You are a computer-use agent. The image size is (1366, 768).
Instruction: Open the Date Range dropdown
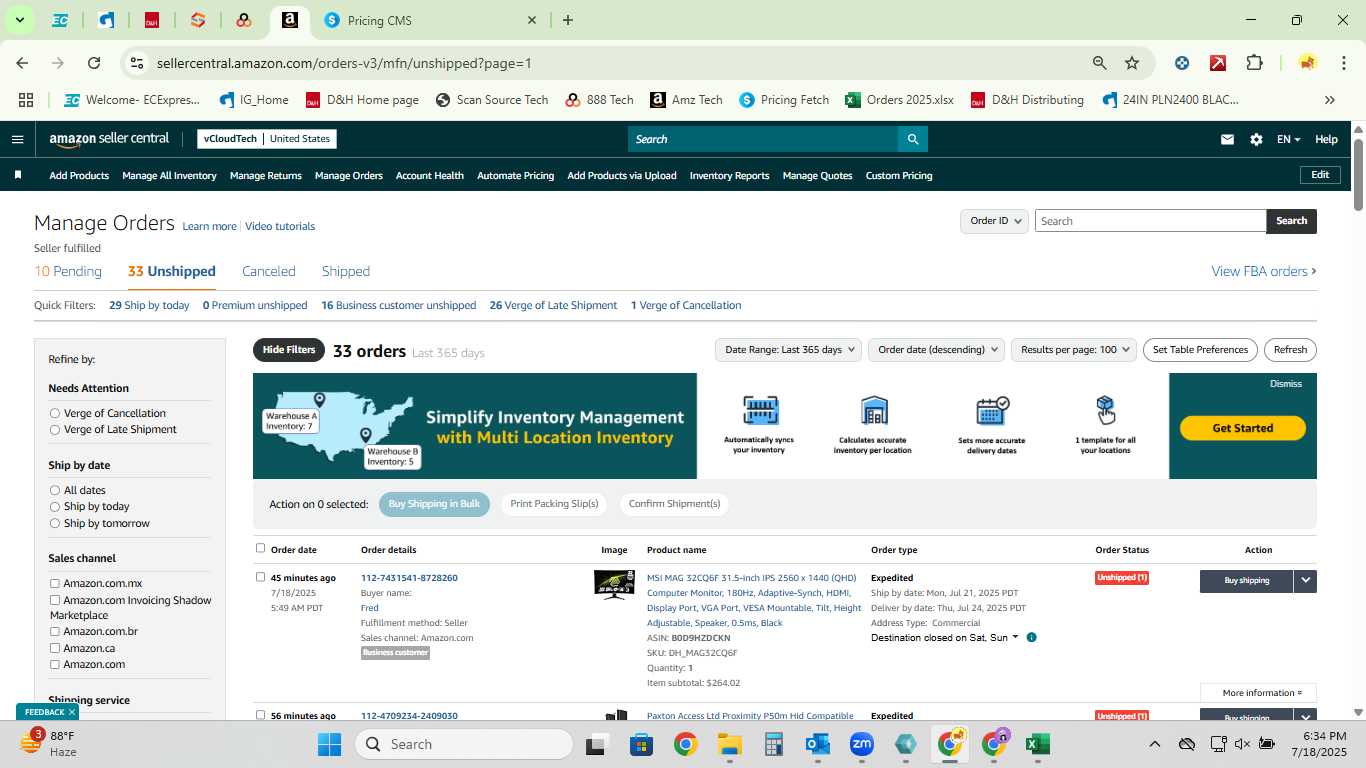(789, 350)
